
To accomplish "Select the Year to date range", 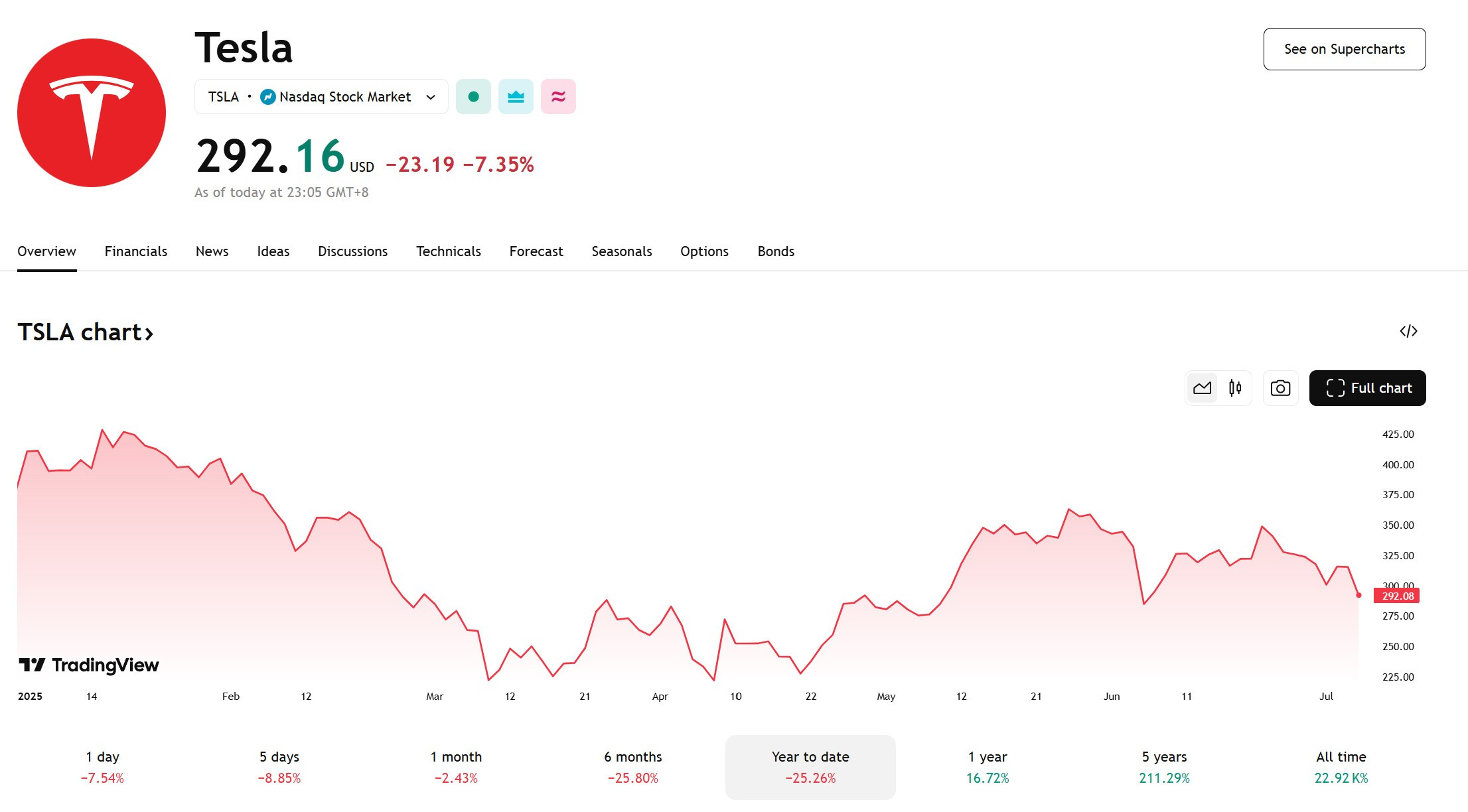I will click(810, 767).
